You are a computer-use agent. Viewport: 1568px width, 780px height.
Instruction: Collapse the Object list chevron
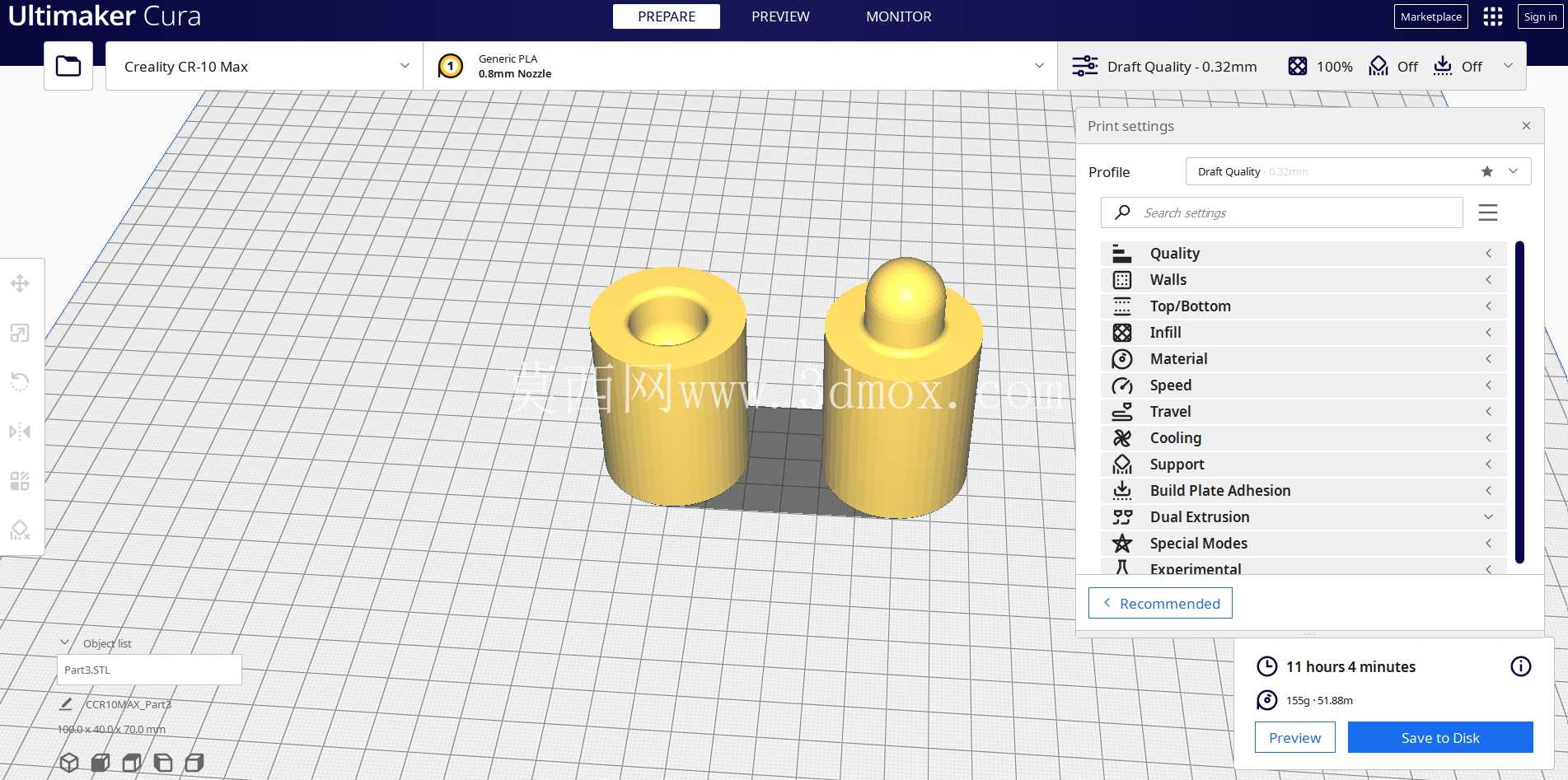pyautogui.click(x=64, y=642)
